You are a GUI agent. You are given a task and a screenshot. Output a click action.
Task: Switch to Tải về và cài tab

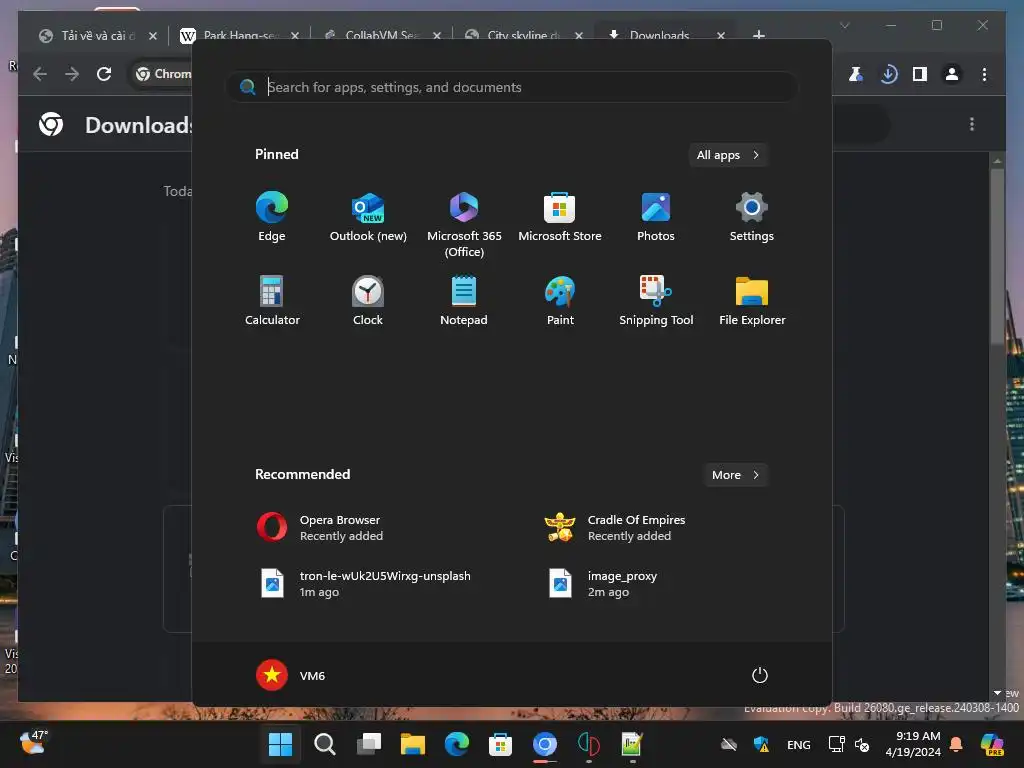(x=97, y=35)
